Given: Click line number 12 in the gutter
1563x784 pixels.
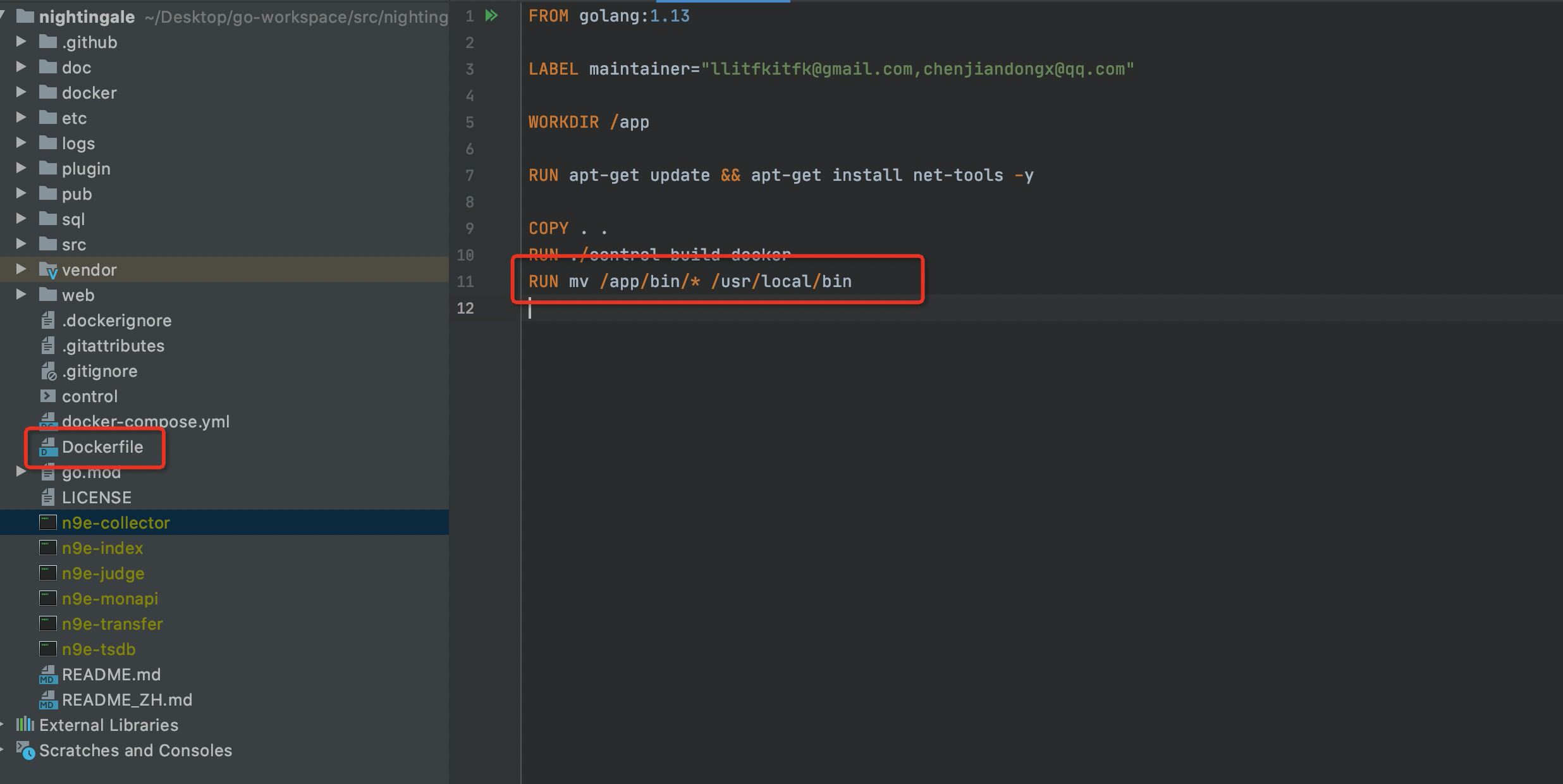Looking at the screenshot, I should click(466, 309).
